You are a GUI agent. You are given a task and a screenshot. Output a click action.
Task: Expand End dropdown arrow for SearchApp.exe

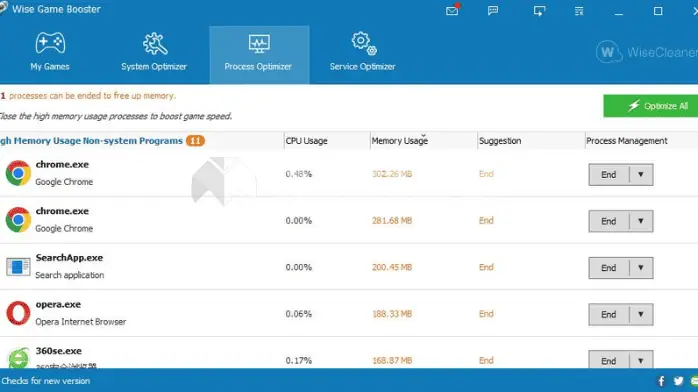click(641, 268)
